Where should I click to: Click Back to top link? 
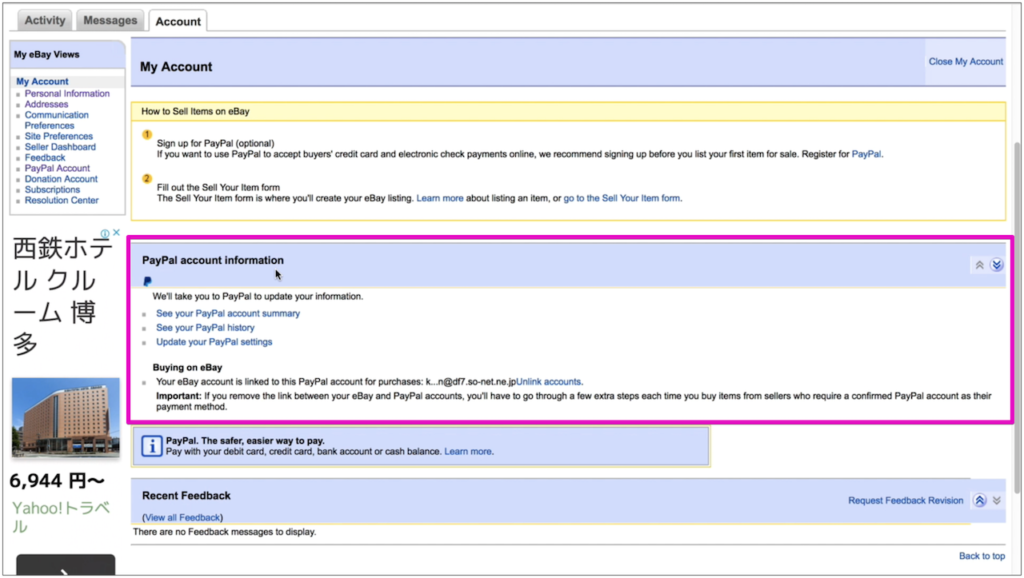click(x=982, y=556)
